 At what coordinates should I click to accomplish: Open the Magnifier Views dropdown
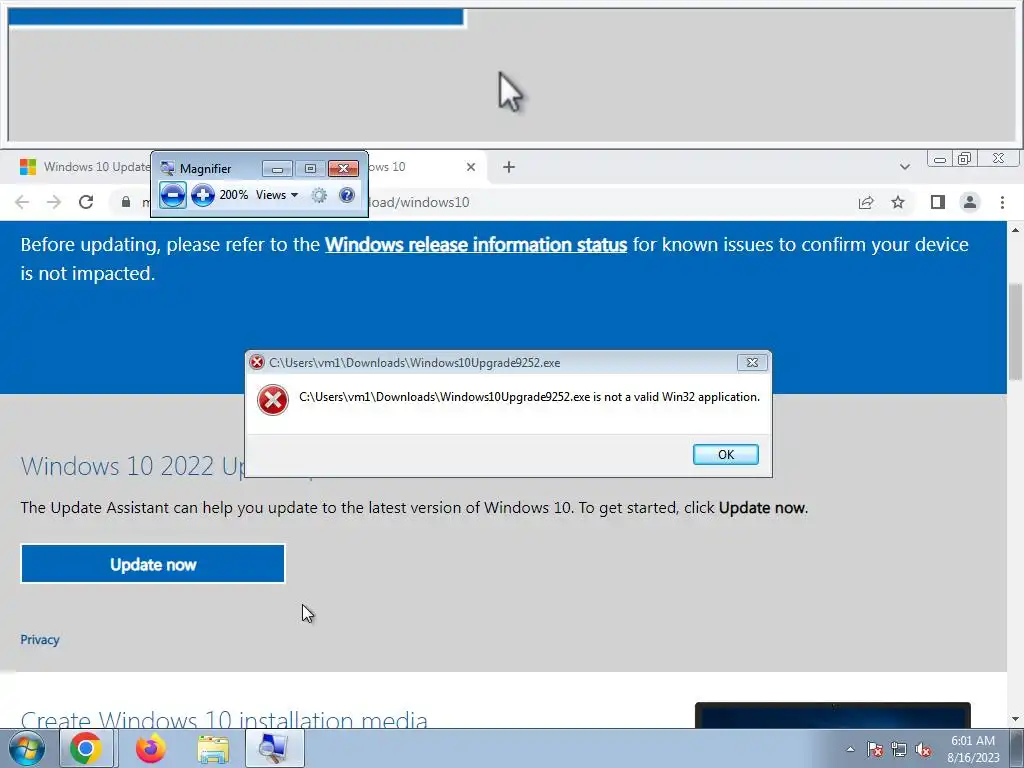pyautogui.click(x=277, y=195)
